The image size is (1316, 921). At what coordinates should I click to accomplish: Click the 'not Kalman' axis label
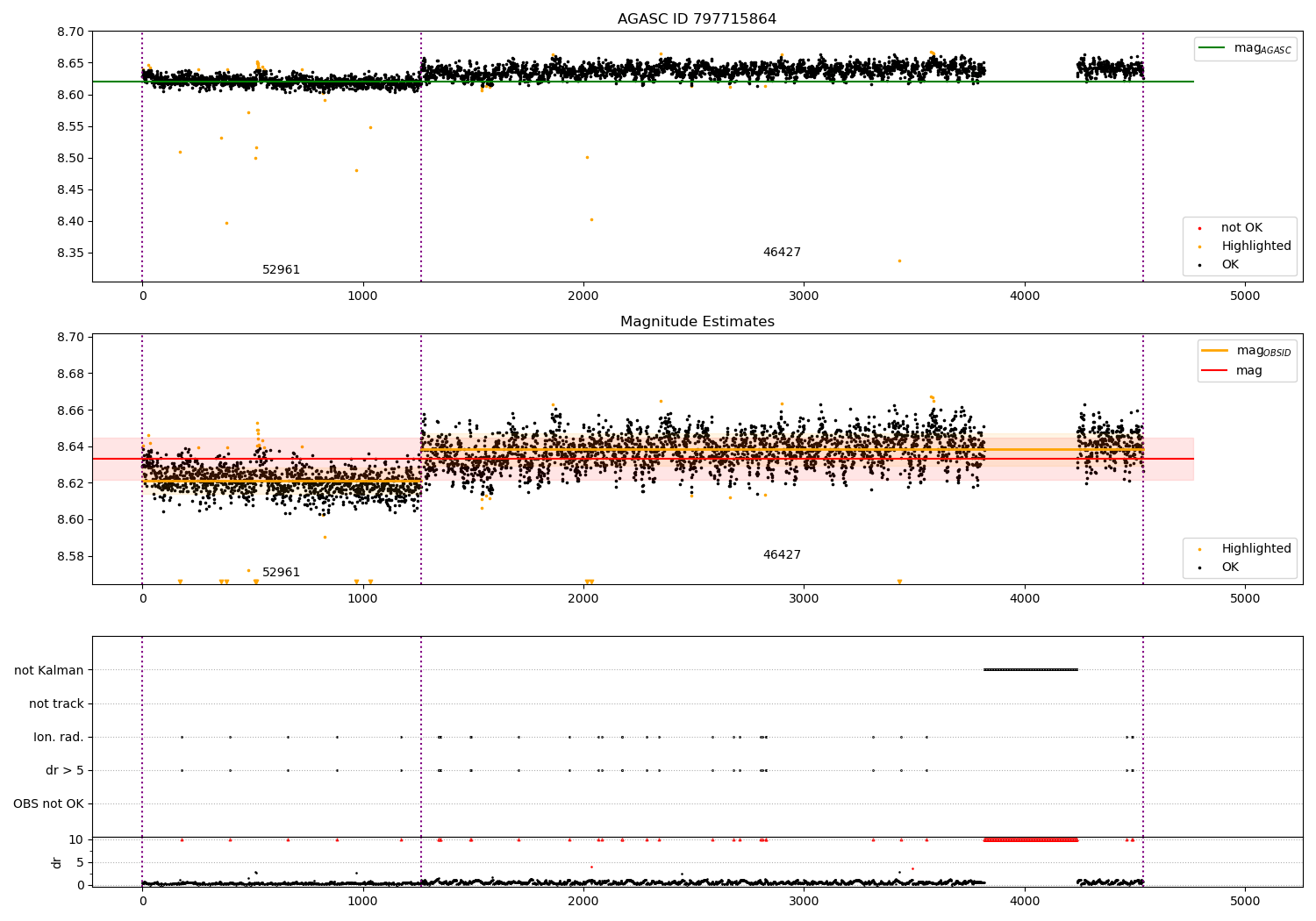tap(49, 671)
